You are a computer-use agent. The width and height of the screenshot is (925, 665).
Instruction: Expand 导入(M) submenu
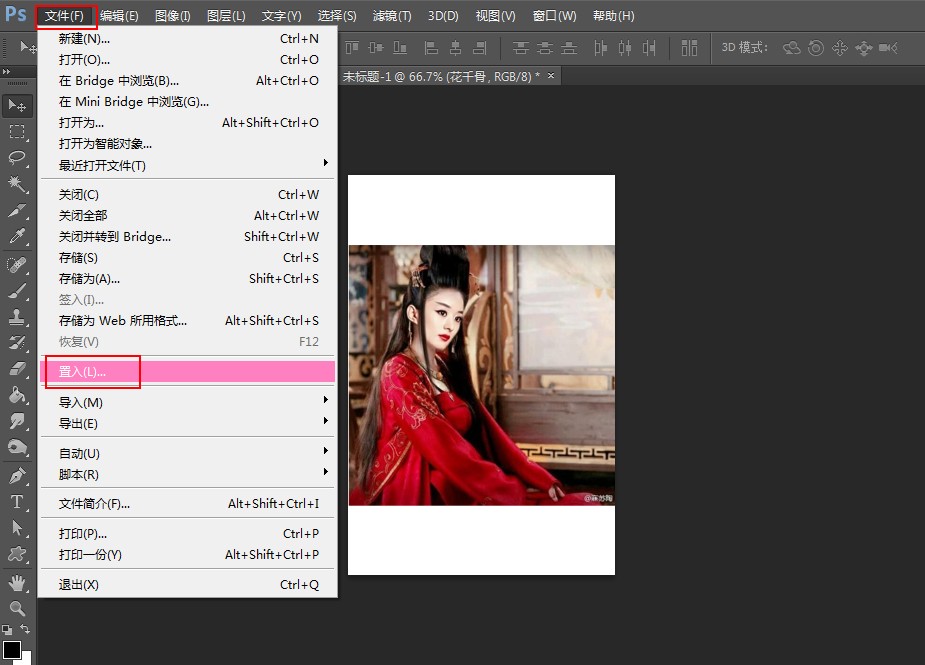pyautogui.click(x=188, y=402)
